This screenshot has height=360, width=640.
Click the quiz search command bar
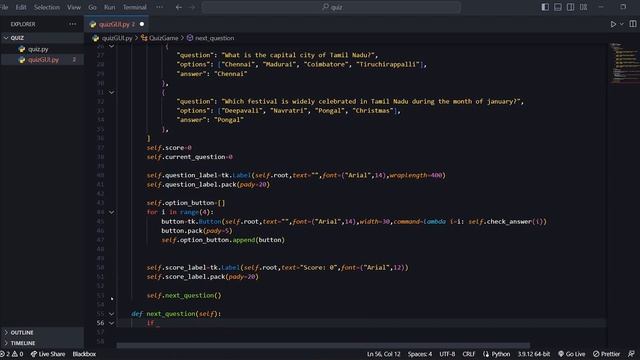tap(331, 7)
